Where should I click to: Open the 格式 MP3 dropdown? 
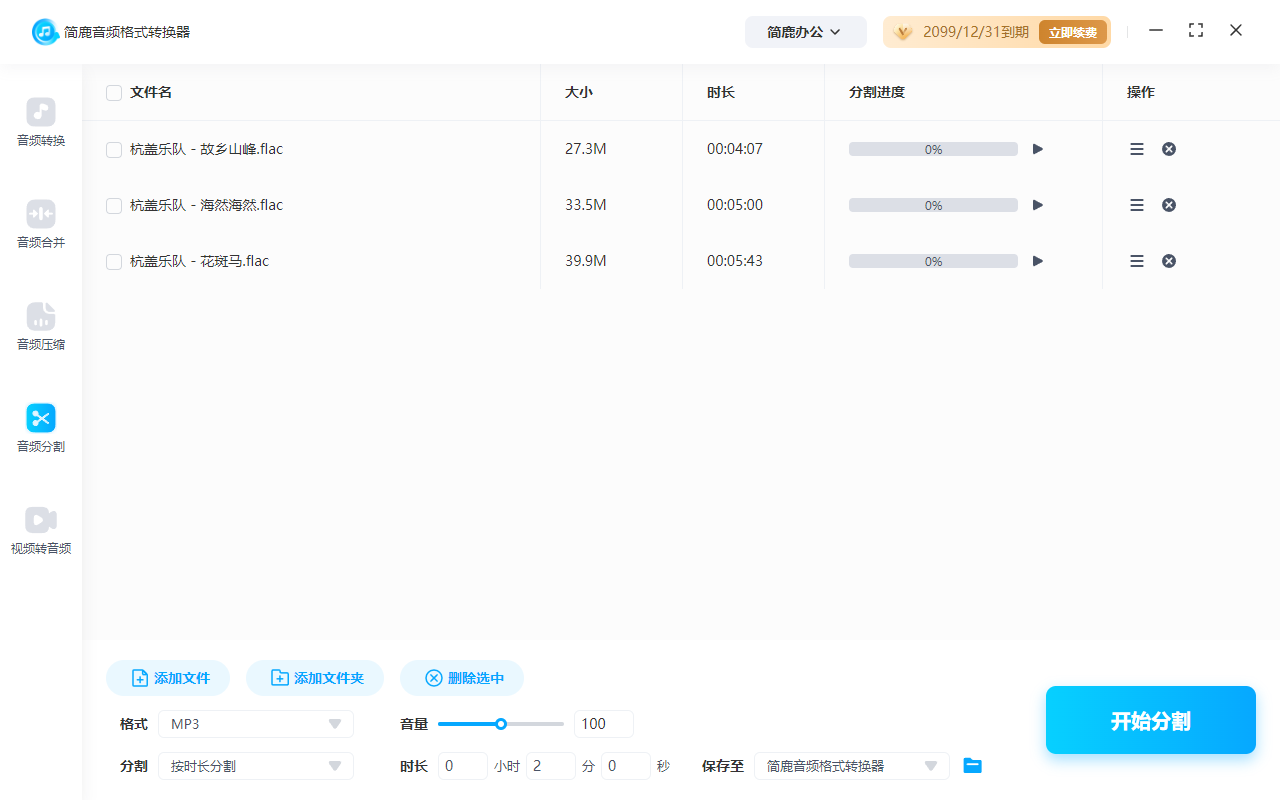(255, 723)
